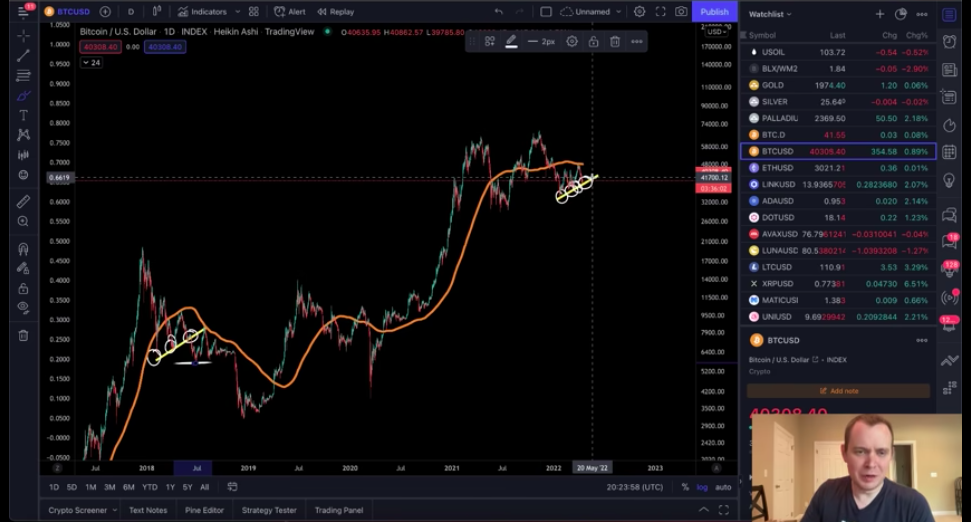The image size is (971, 522).
Task: Select the trend line drawing tool
Action: click(24, 56)
